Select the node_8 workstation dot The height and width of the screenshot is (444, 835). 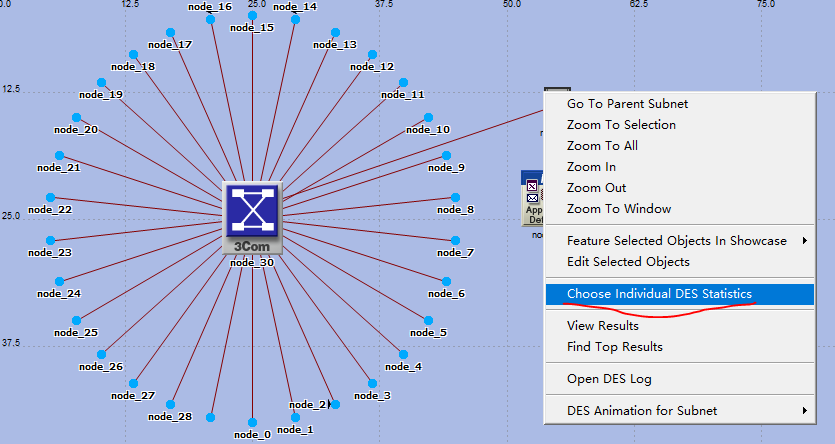tap(456, 198)
